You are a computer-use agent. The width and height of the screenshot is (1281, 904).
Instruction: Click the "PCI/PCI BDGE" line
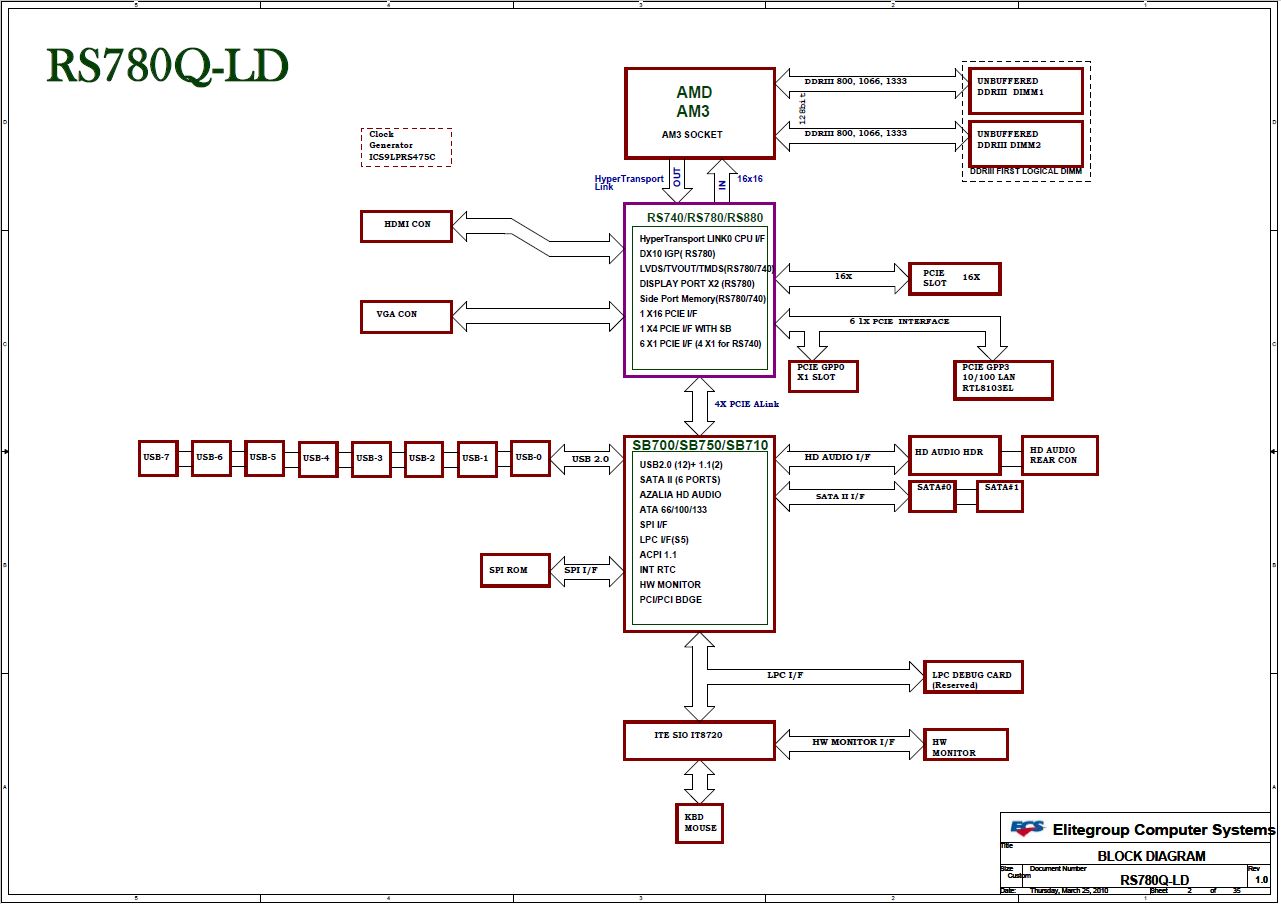(x=671, y=599)
